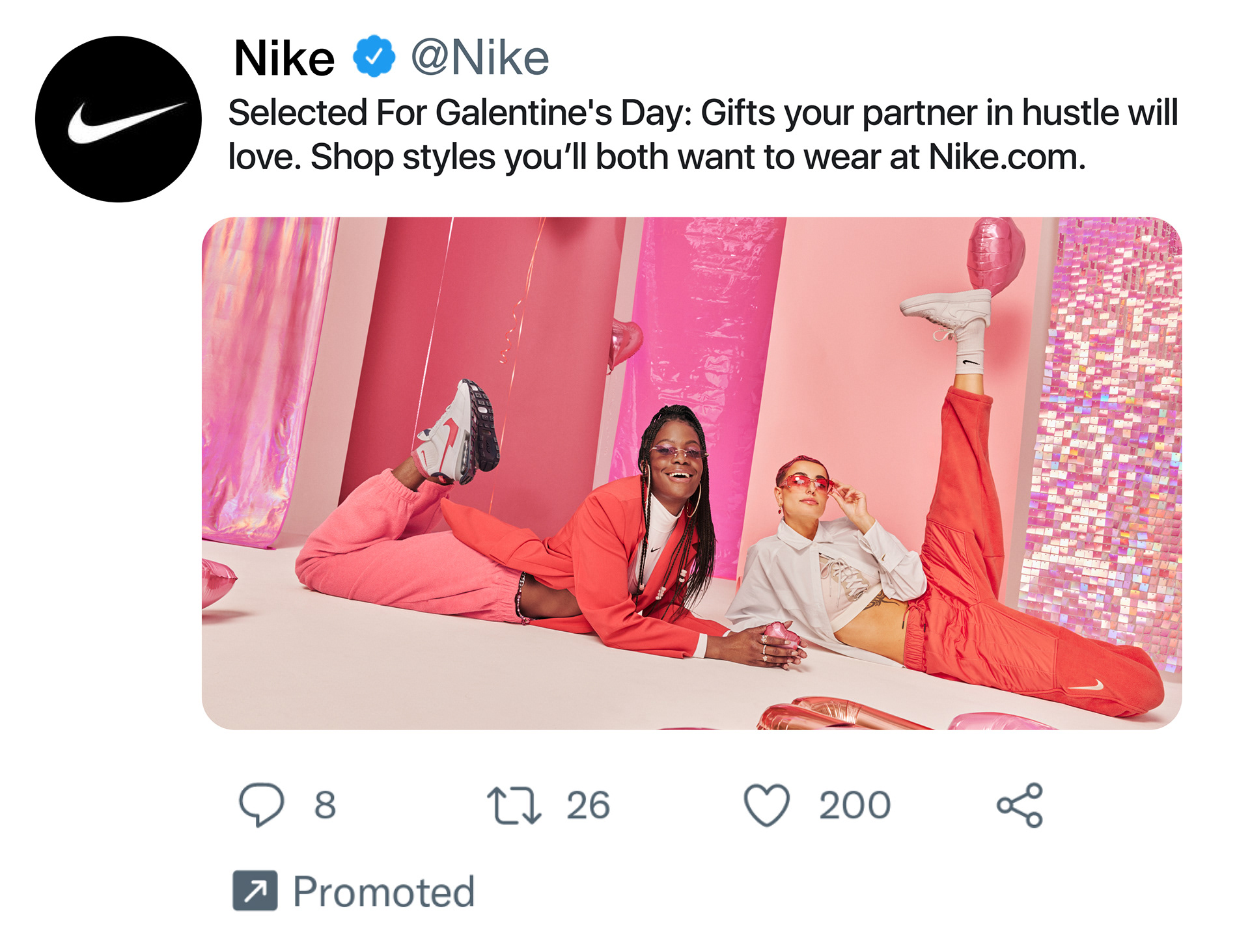Image resolution: width=1250 pixels, height=952 pixels.
Task: Open the Nike.com link in the tweet text
Action: (1007, 157)
